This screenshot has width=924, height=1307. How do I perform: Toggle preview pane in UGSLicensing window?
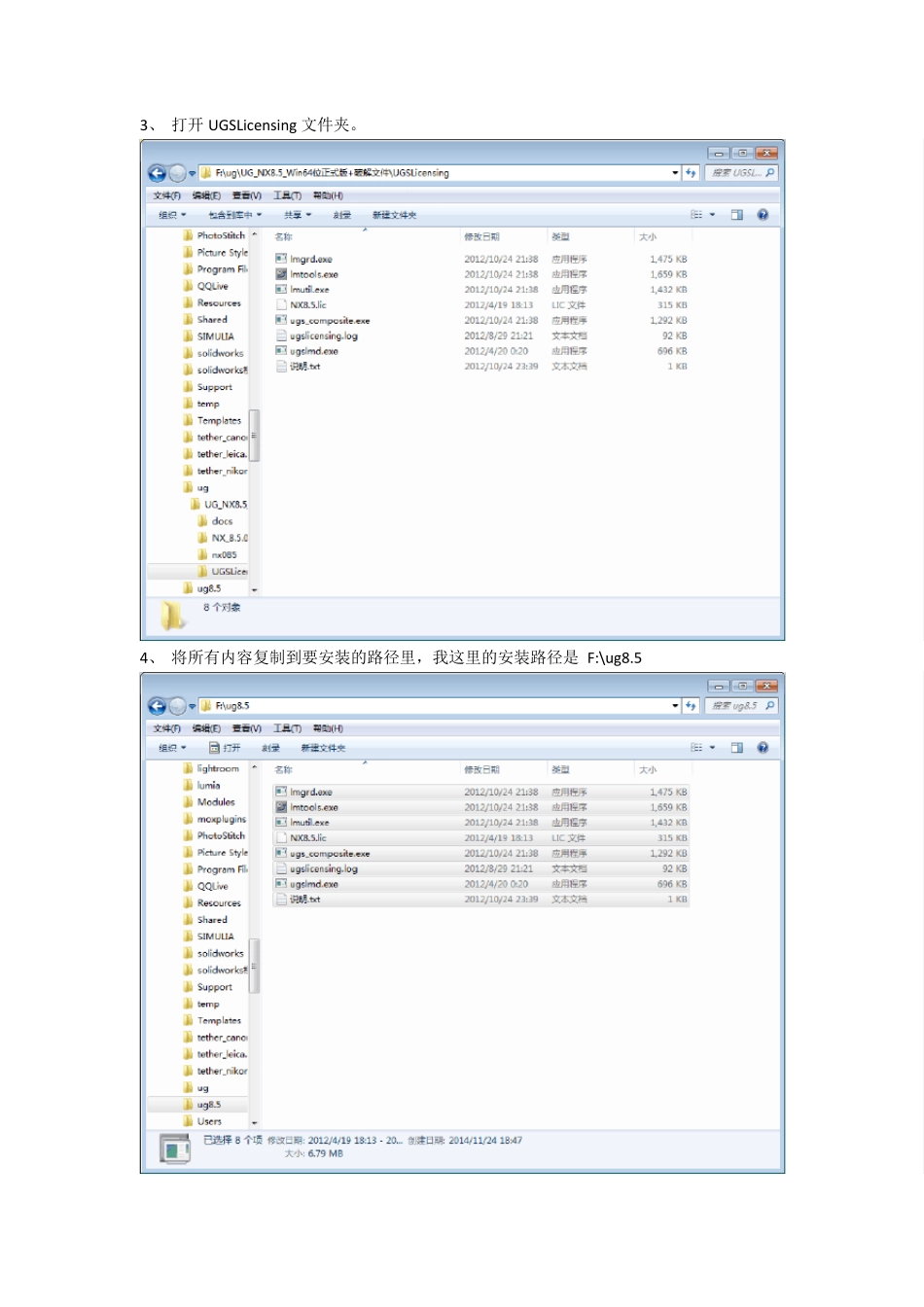(737, 215)
